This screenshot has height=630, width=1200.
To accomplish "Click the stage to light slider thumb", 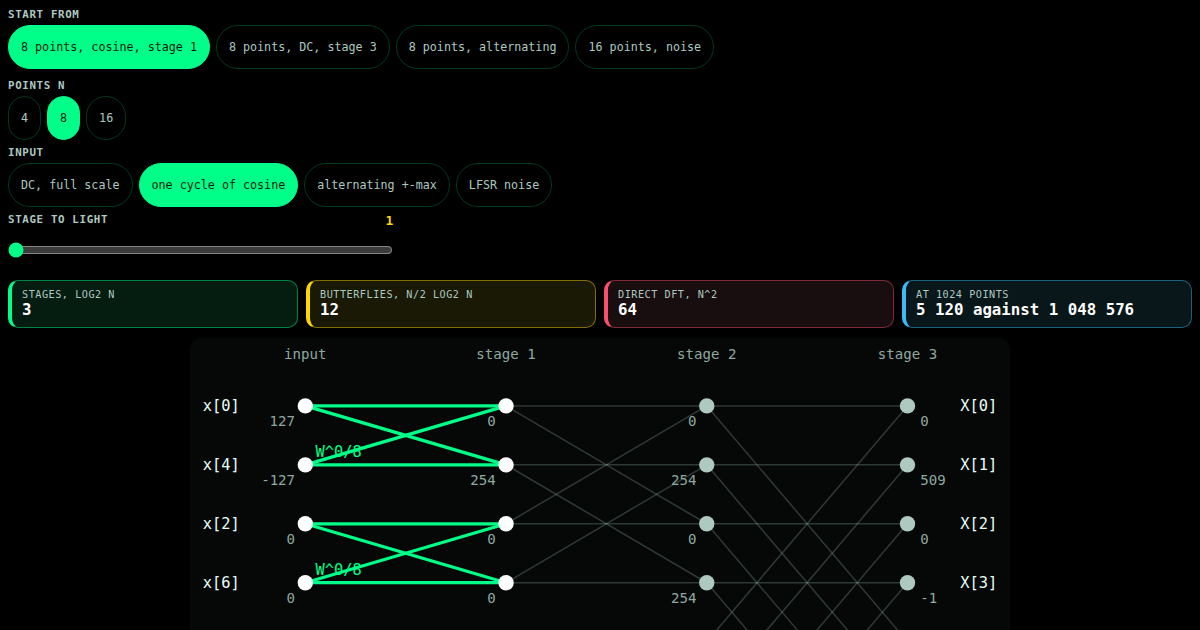I will 16,250.
